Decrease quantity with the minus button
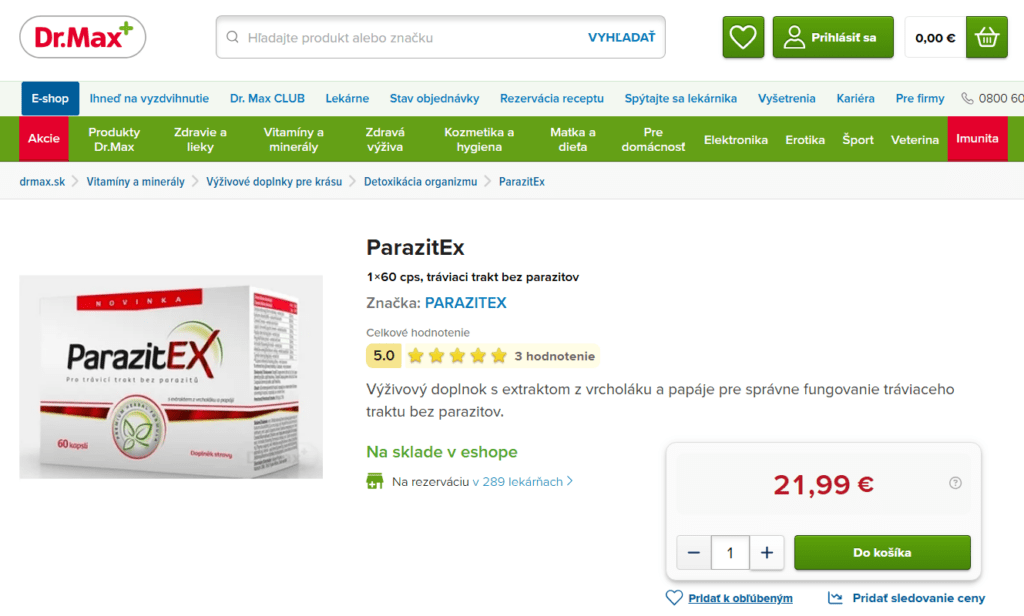Viewport: 1024px width, 616px height. coord(694,553)
